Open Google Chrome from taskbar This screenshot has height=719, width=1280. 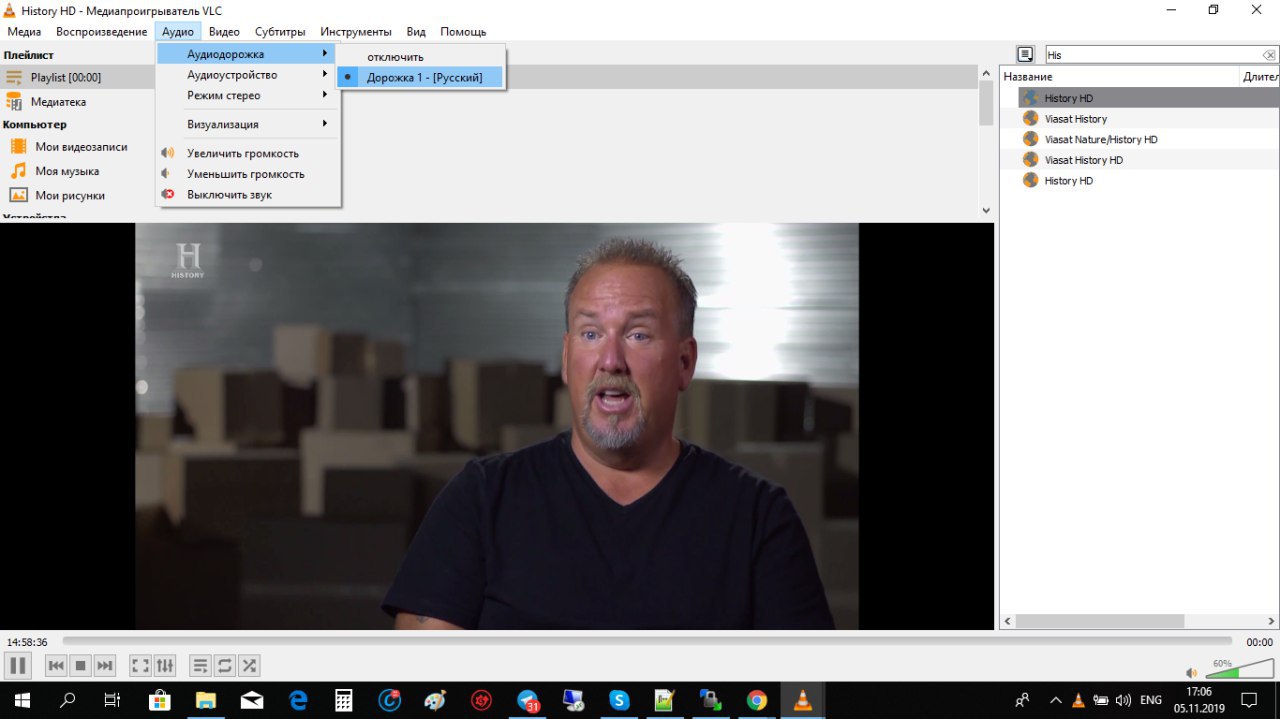point(757,700)
